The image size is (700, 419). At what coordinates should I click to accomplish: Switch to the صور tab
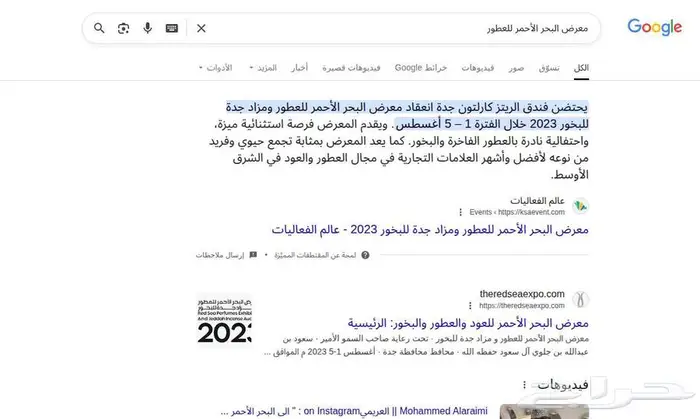click(516, 68)
